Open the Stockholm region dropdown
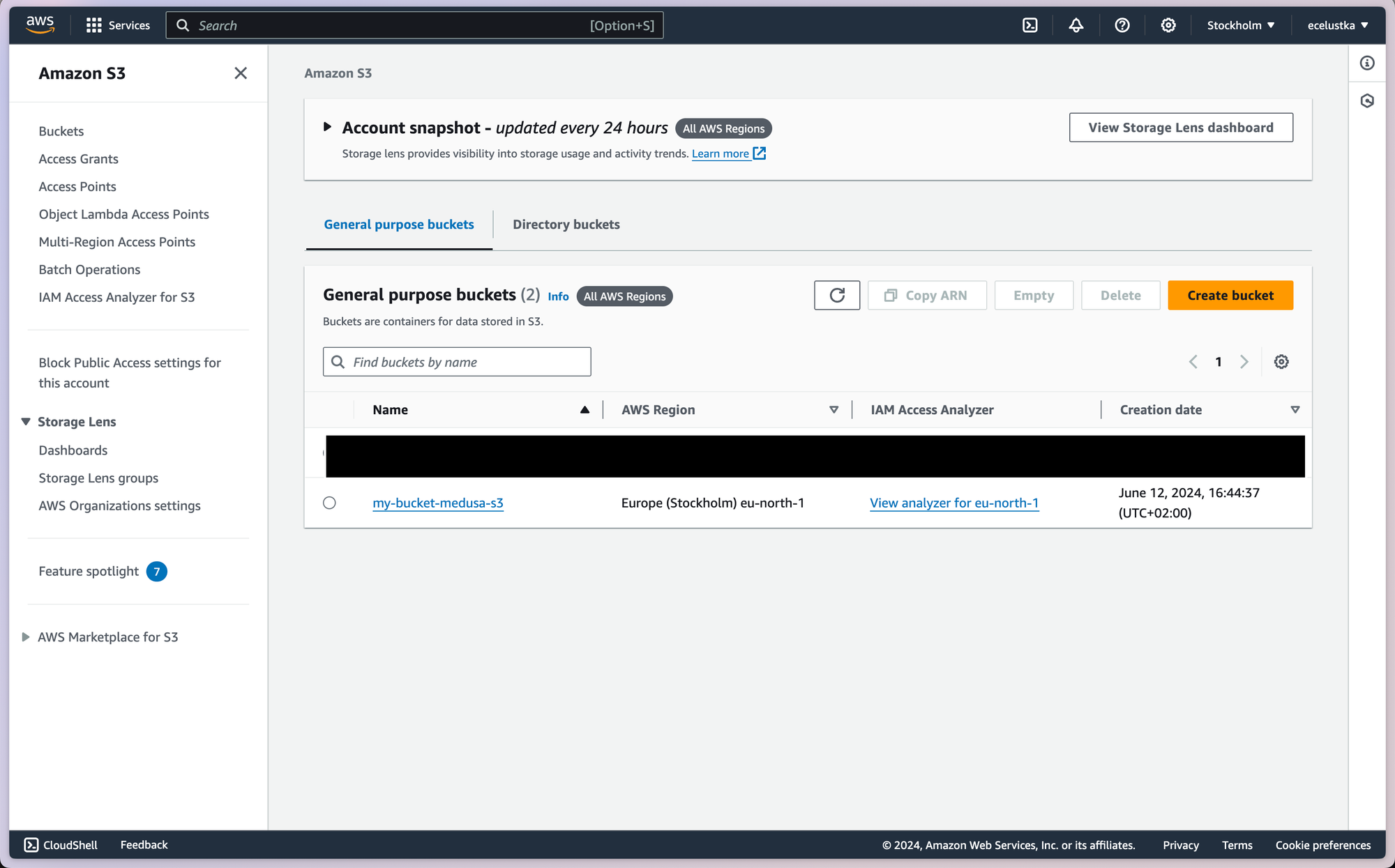 [1241, 26]
